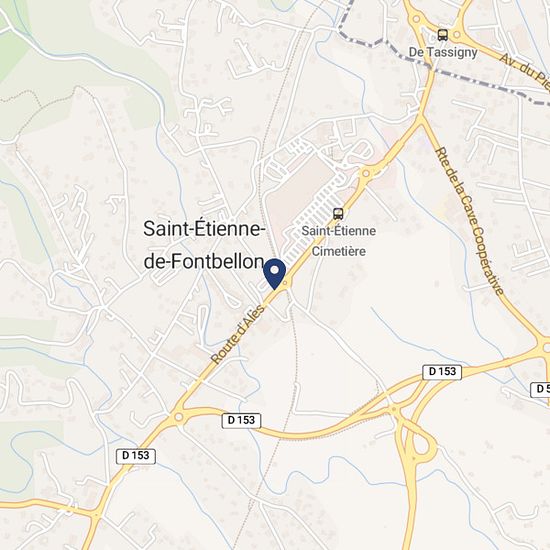Click the roundabout at southwest end of Route d'Alès

[x=179, y=417]
